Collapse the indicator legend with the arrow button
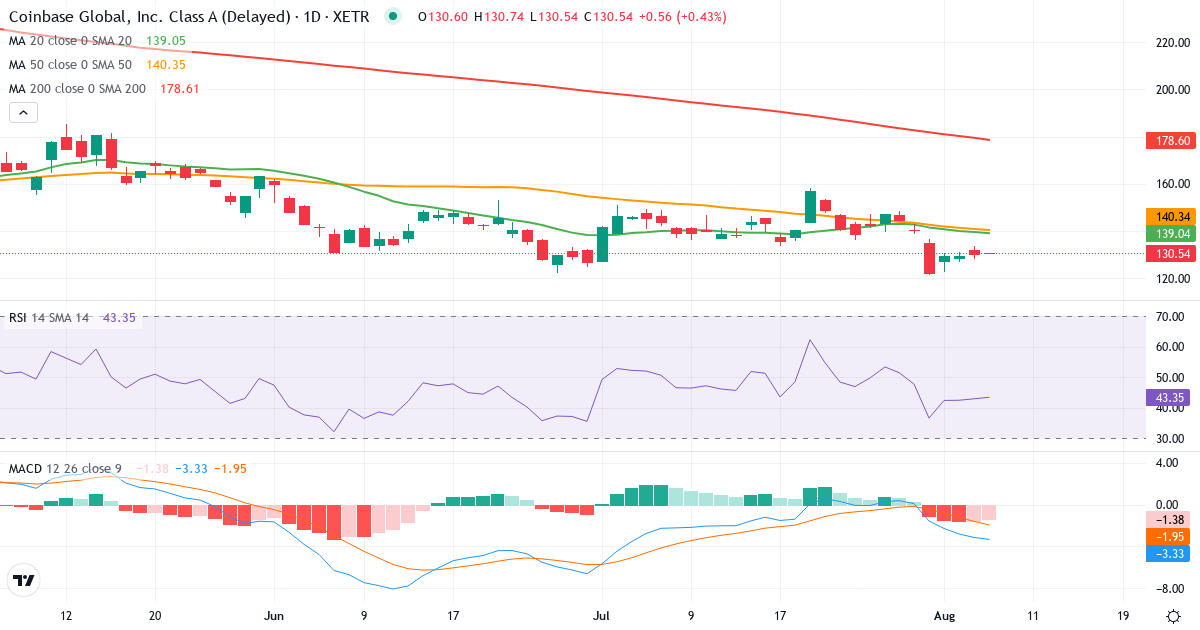1200x630 pixels. click(x=23, y=113)
